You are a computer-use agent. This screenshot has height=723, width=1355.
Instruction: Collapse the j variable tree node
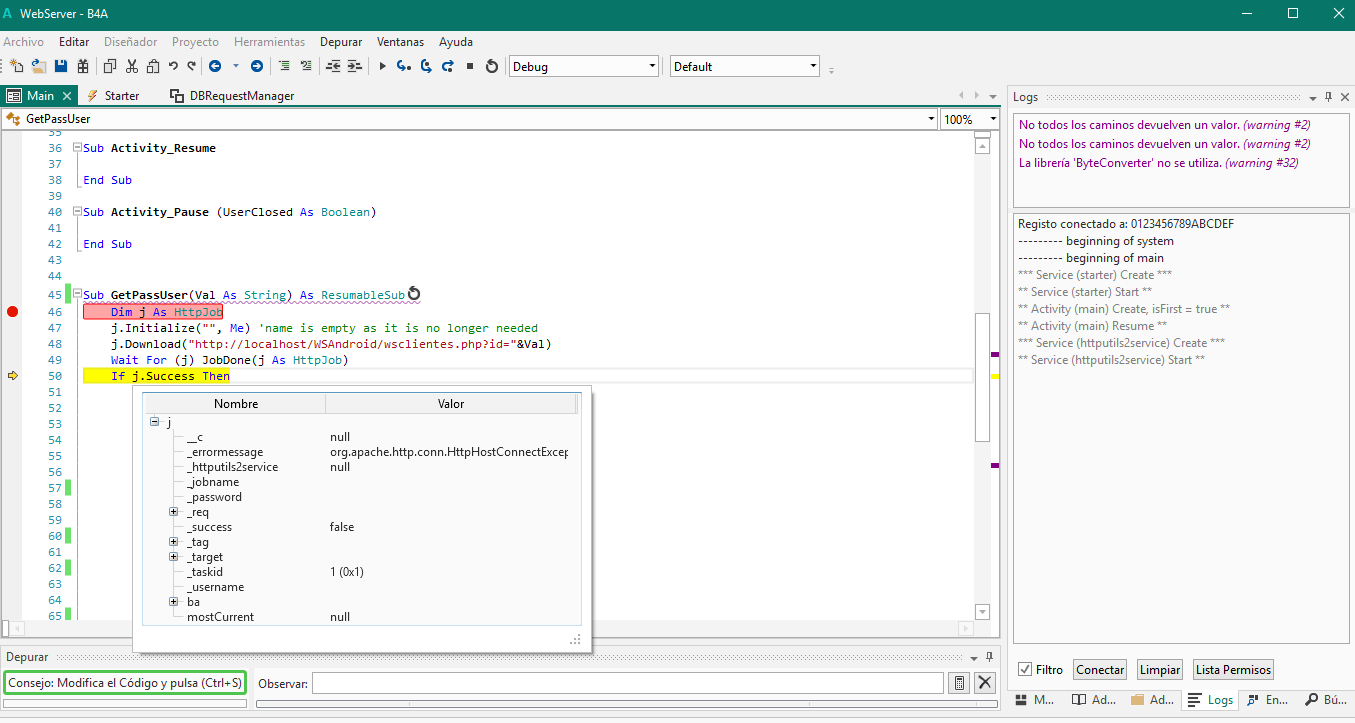click(x=154, y=422)
